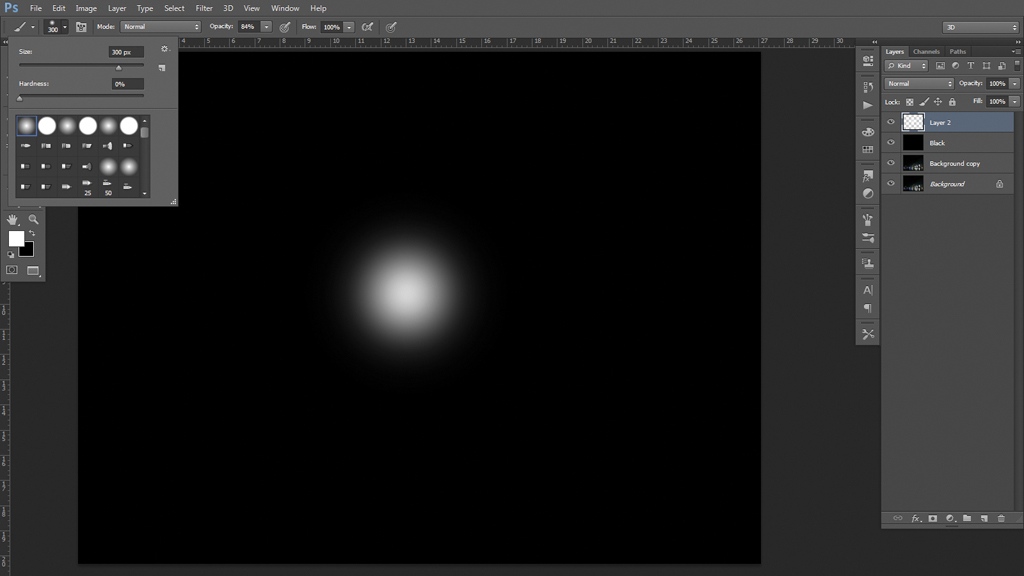Create new preset from this brush
This screenshot has width=1024, height=576.
pyautogui.click(x=162, y=67)
